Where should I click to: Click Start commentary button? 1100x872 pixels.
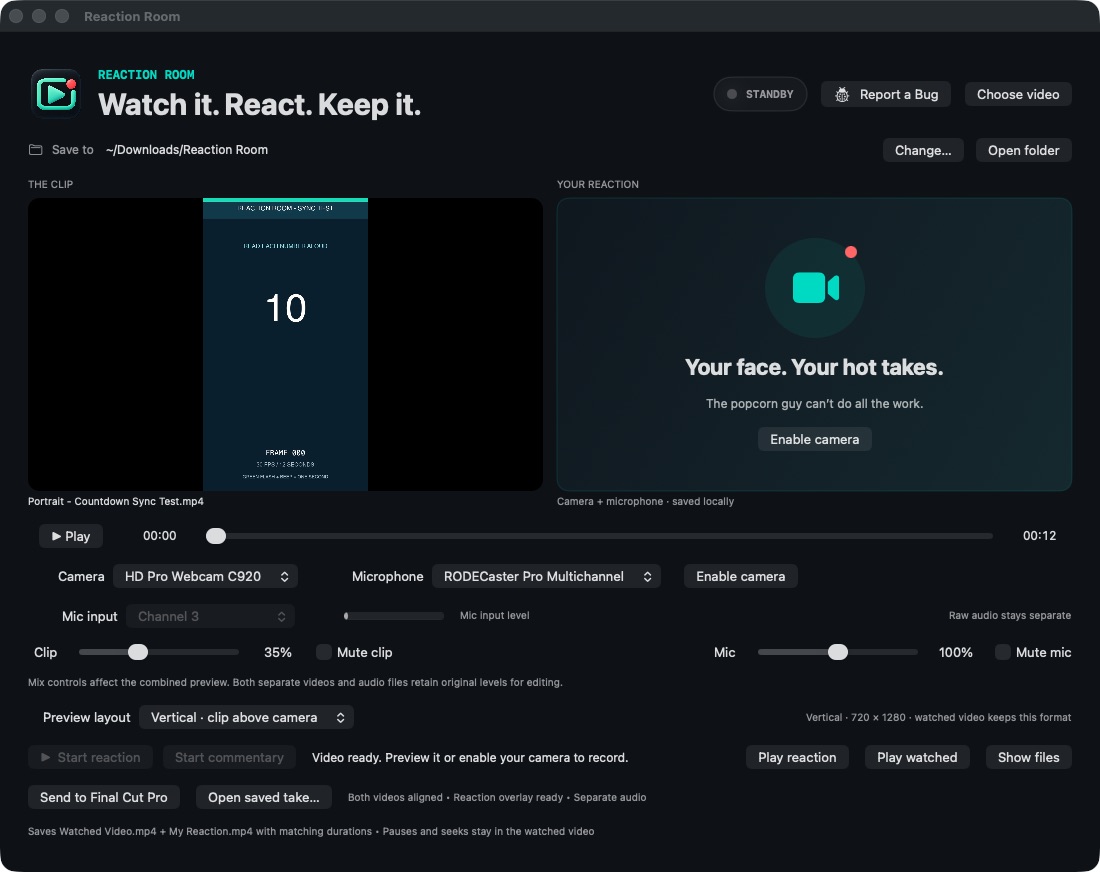[229, 757]
